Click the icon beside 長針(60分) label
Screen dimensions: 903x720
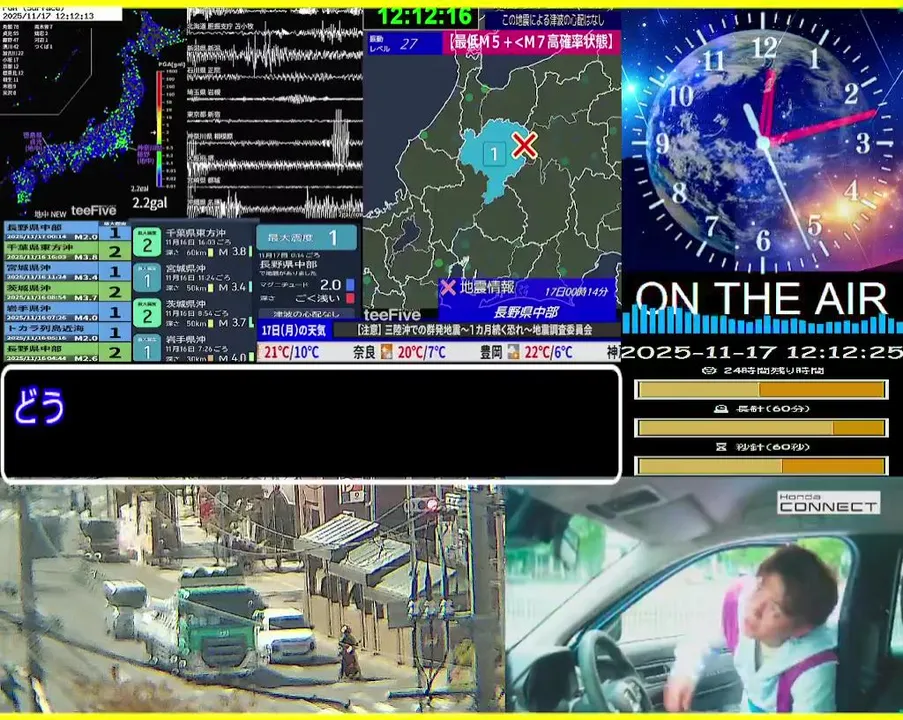pos(720,409)
